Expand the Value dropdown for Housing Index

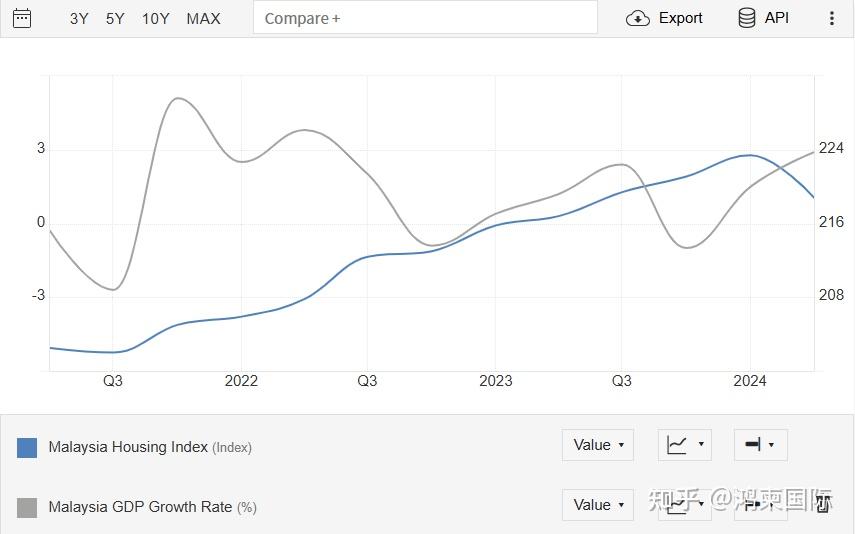(x=598, y=445)
